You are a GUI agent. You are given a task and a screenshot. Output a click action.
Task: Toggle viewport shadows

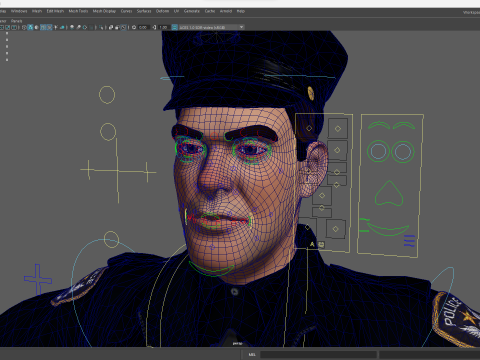coord(62,27)
